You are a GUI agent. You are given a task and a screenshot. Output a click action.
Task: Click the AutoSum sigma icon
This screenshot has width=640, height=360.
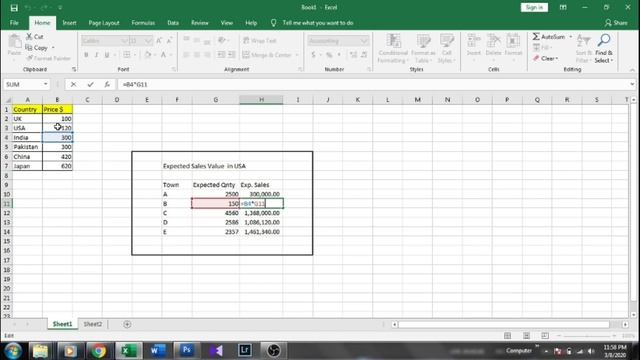[536, 37]
